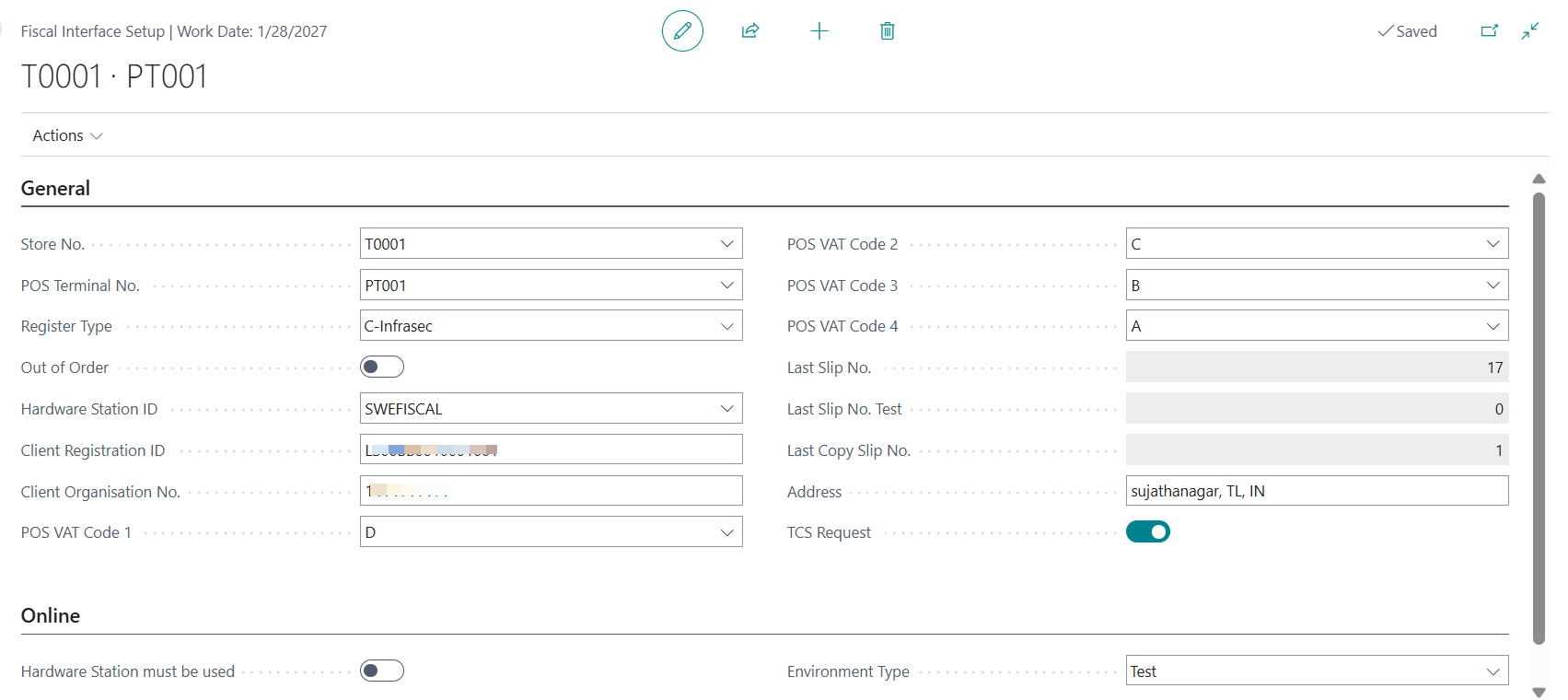Open the Actions menu
This screenshot has width=1568, height=700.
(x=67, y=136)
